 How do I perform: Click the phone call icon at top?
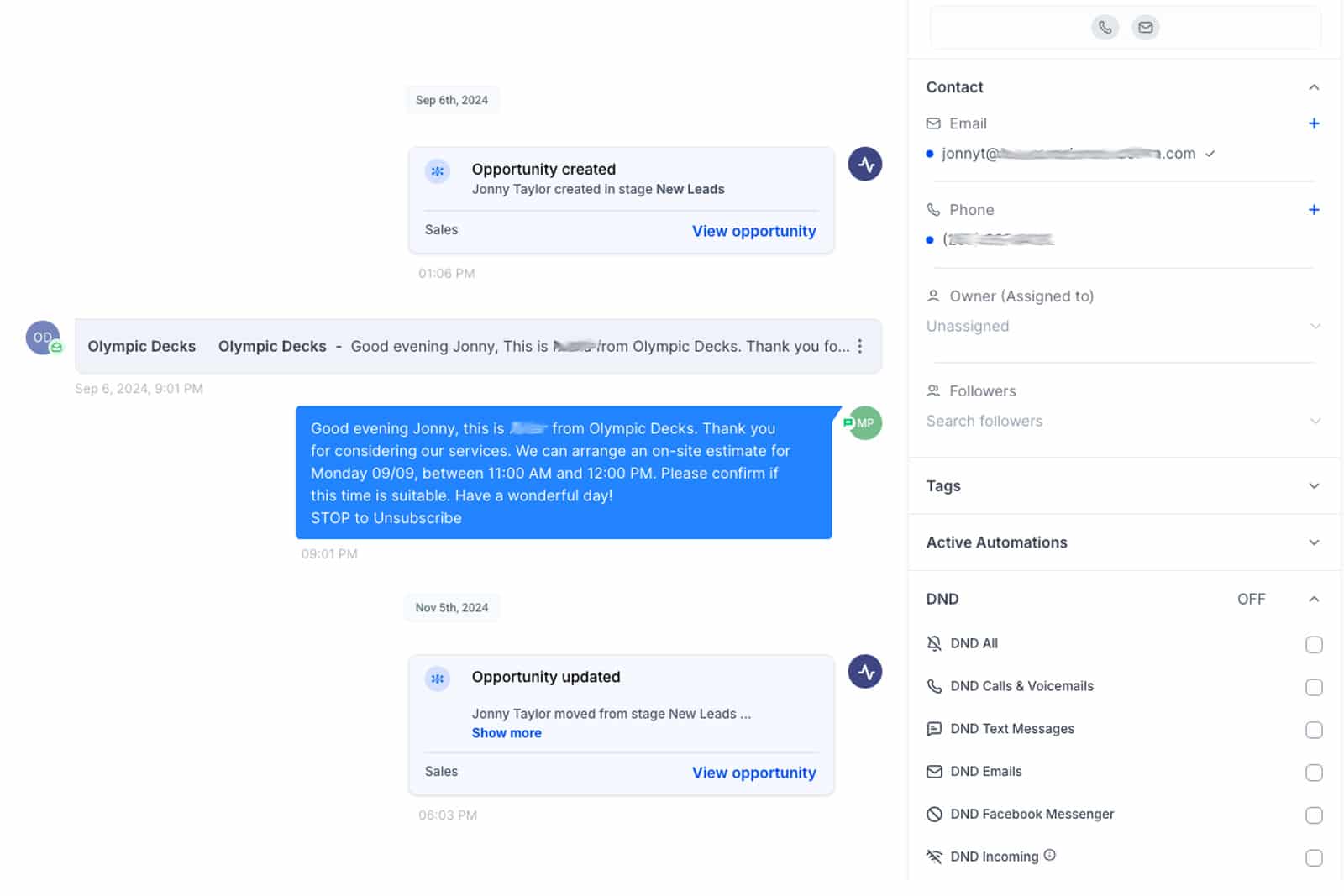(x=1105, y=28)
